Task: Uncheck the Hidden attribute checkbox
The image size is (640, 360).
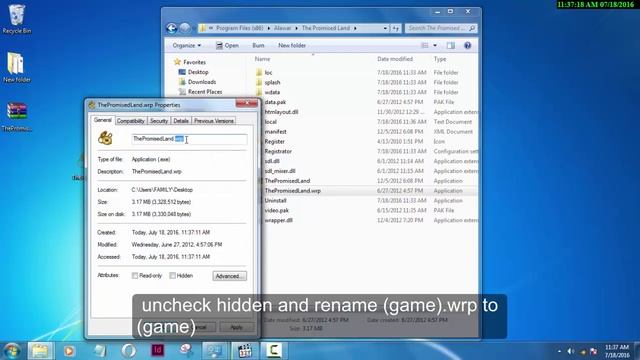Action: pyautogui.click(x=173, y=276)
